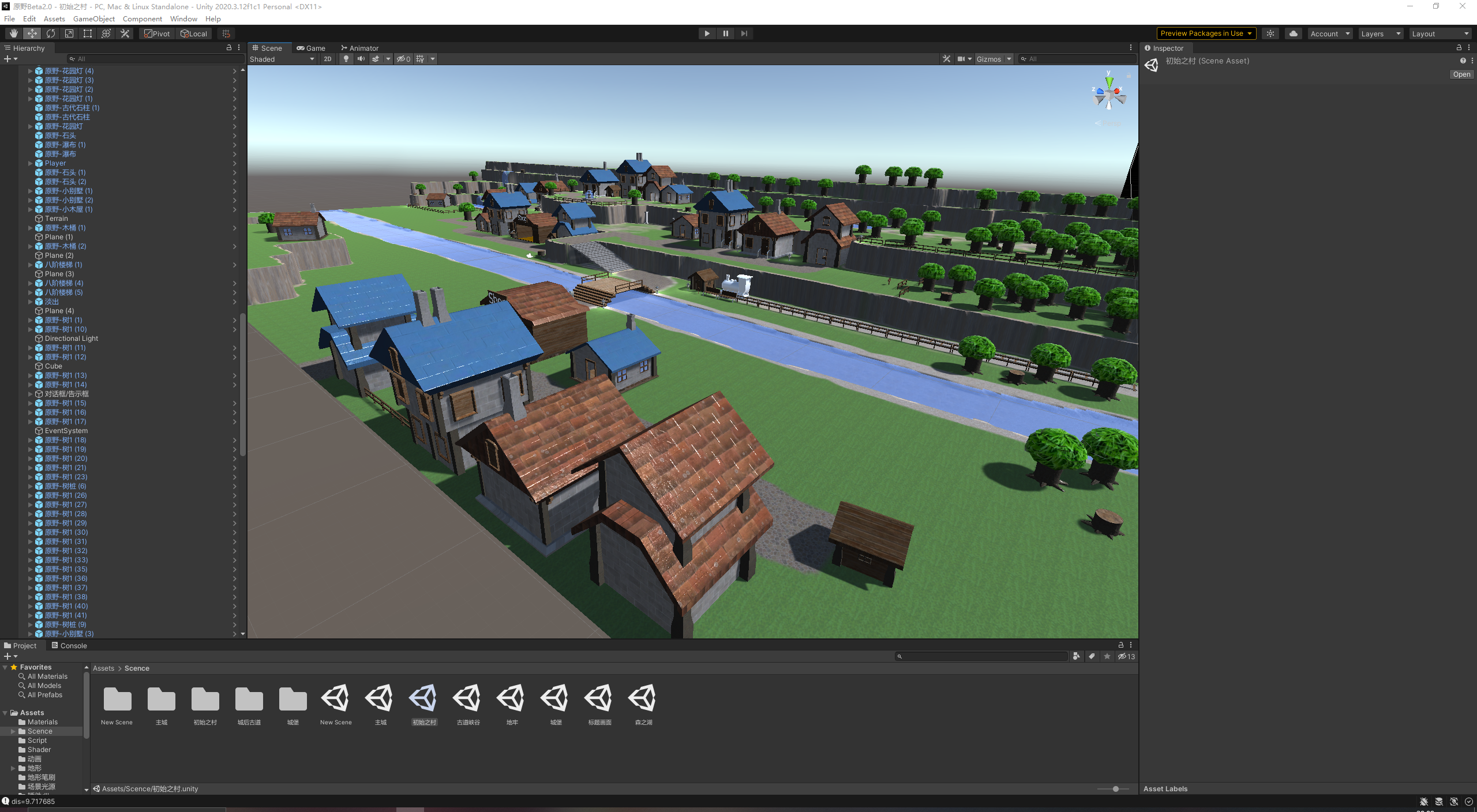Viewport: 1477px width, 812px height.
Task: Select the Rotate tool
Action: point(51,33)
